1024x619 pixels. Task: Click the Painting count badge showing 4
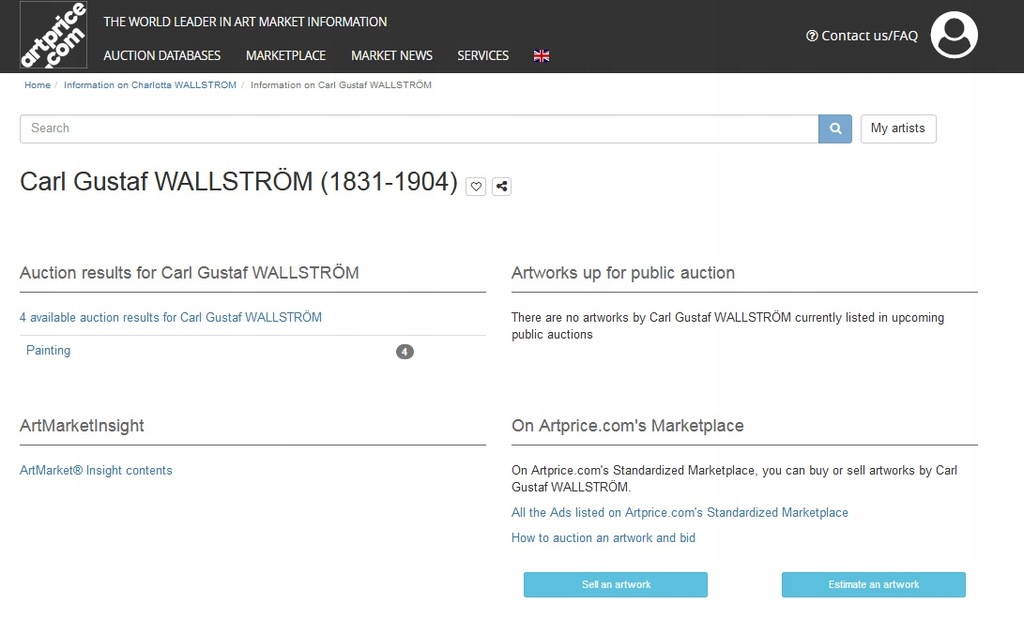tap(405, 352)
